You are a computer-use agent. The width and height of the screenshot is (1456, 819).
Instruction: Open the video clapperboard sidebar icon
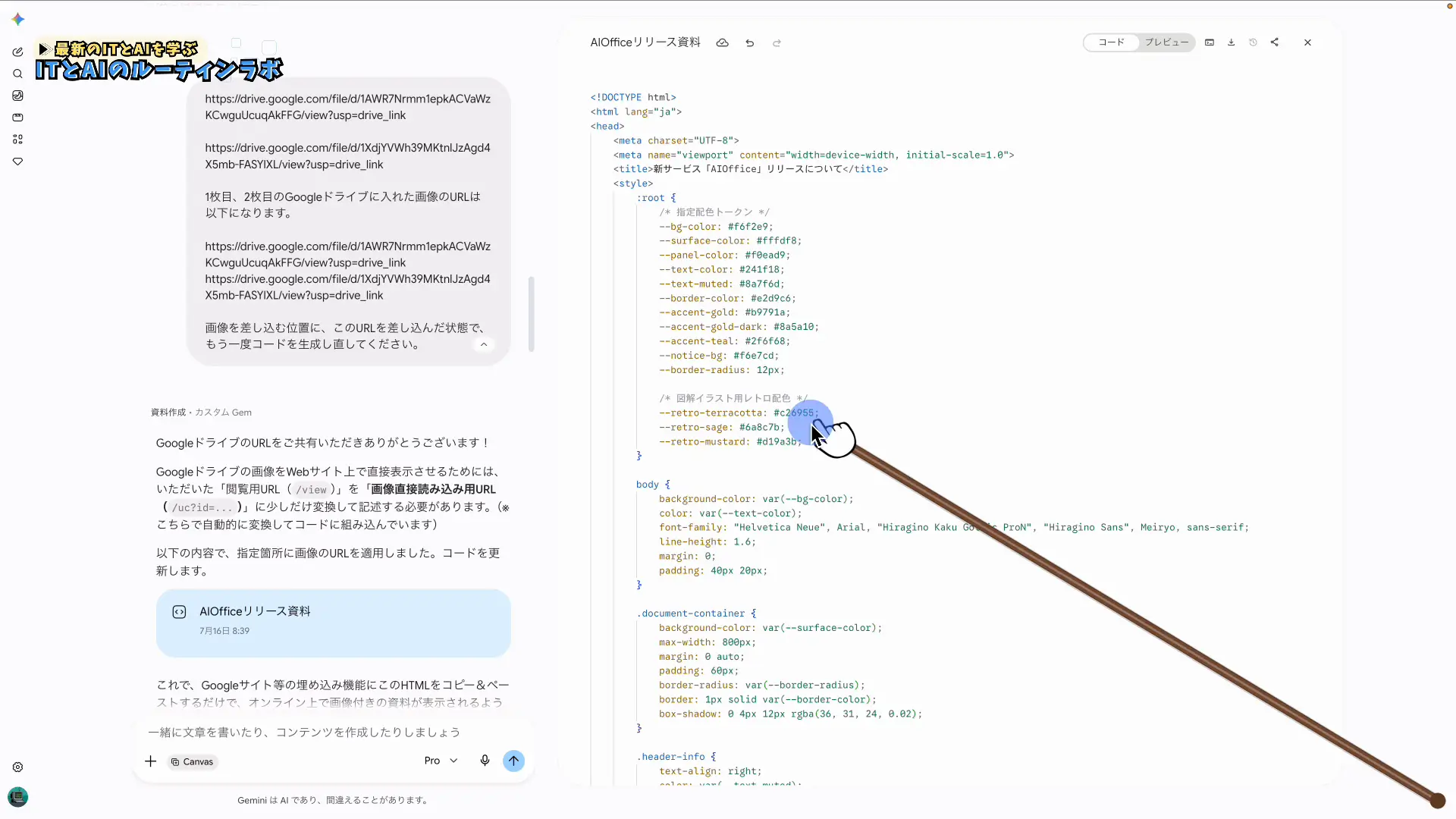pos(18,118)
